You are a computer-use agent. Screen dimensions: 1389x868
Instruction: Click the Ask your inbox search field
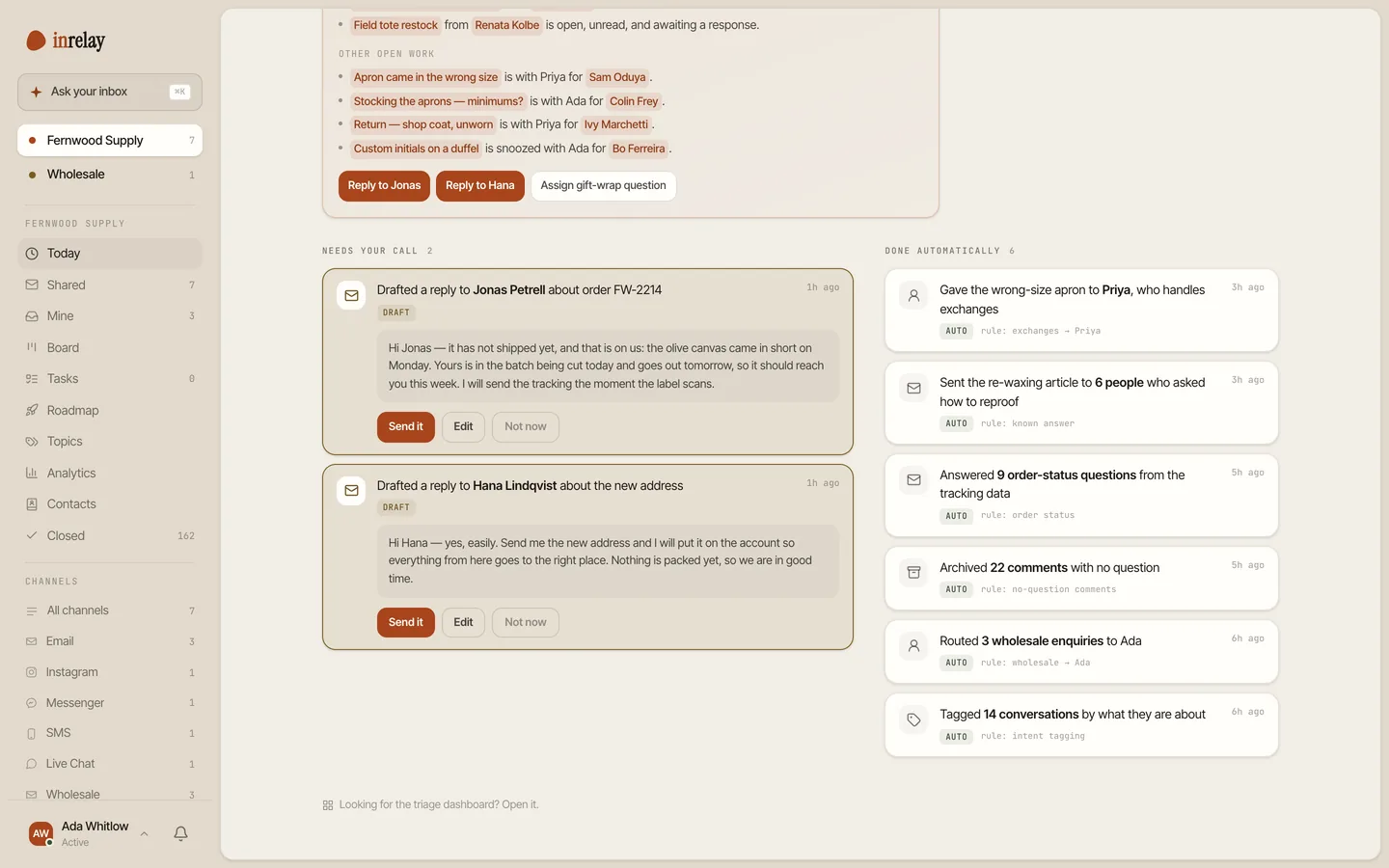point(110,92)
